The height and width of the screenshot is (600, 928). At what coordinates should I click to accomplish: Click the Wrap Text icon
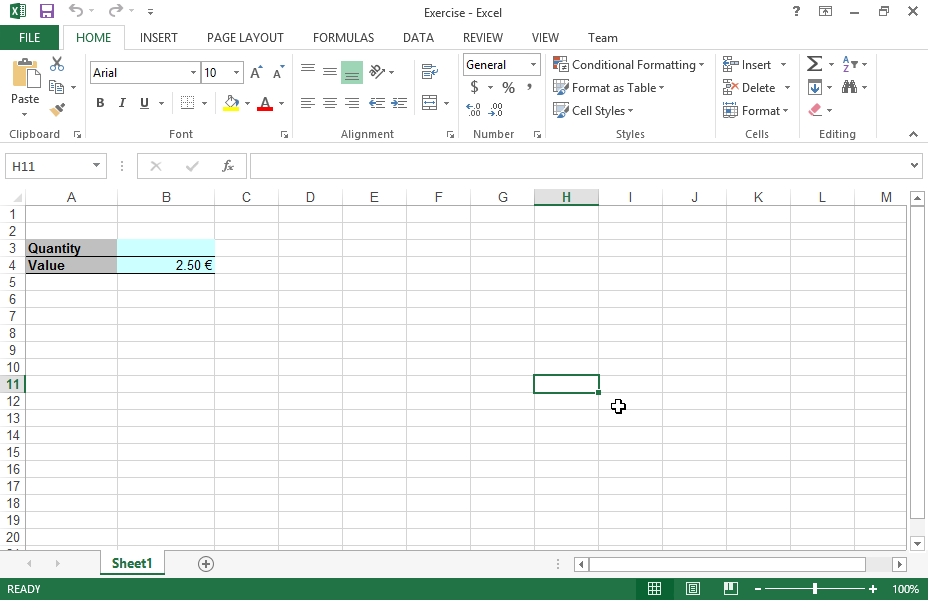click(x=430, y=72)
